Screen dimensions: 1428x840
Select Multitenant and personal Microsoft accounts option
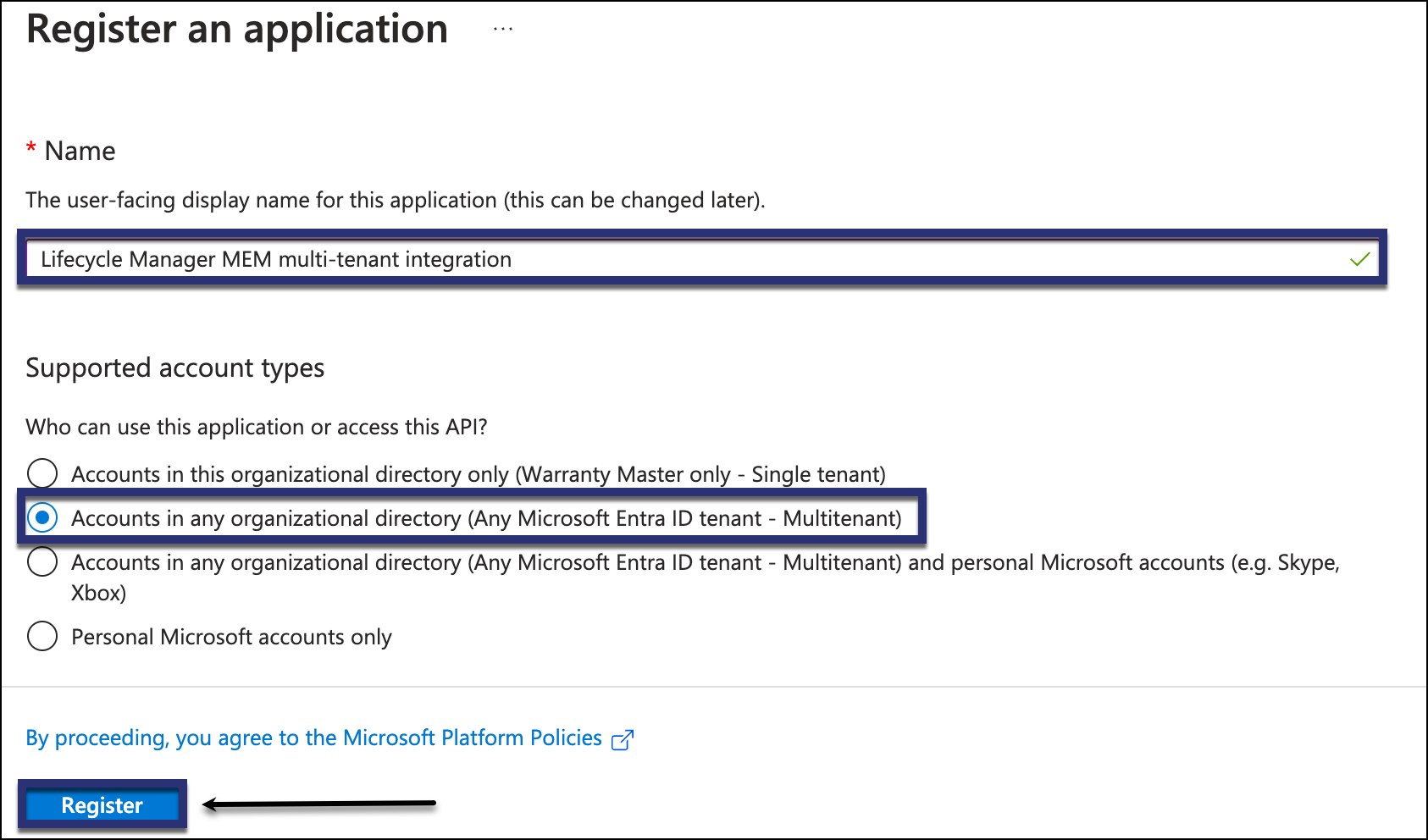click(x=42, y=561)
